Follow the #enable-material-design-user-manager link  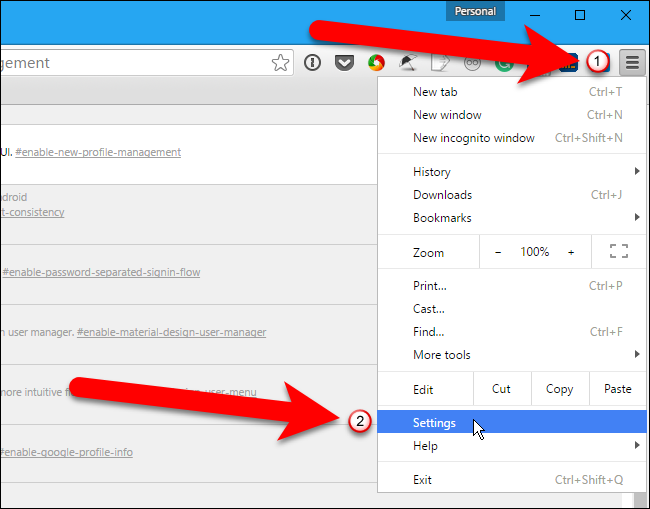pos(171,332)
